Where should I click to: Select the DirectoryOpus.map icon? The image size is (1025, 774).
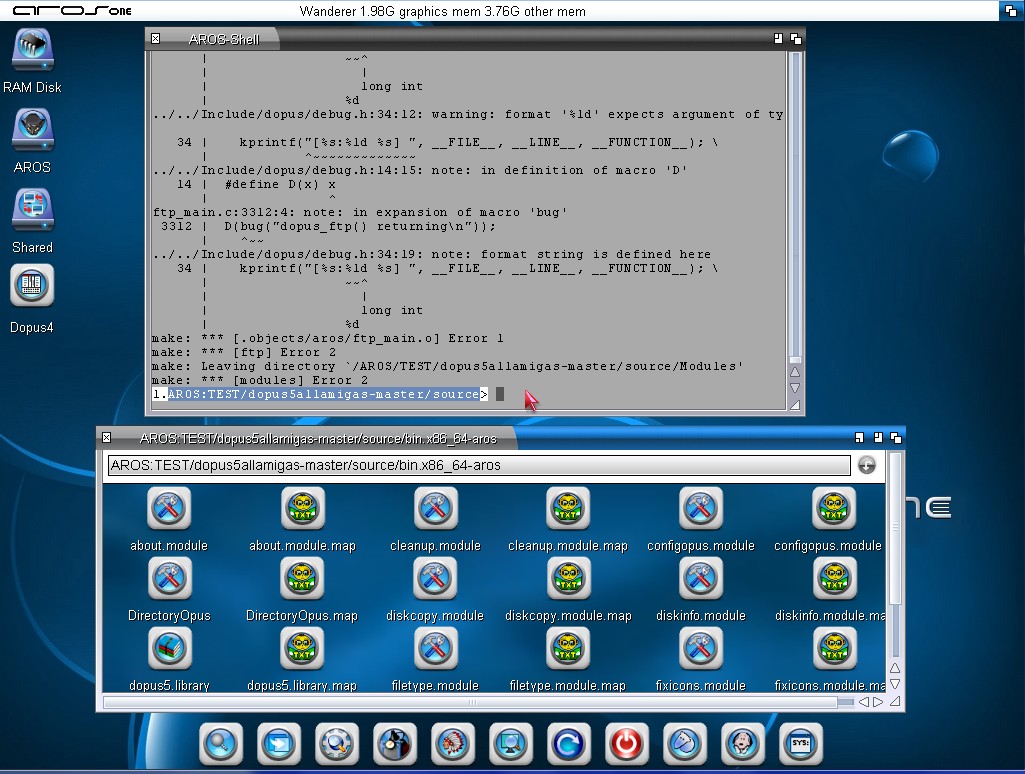302,578
